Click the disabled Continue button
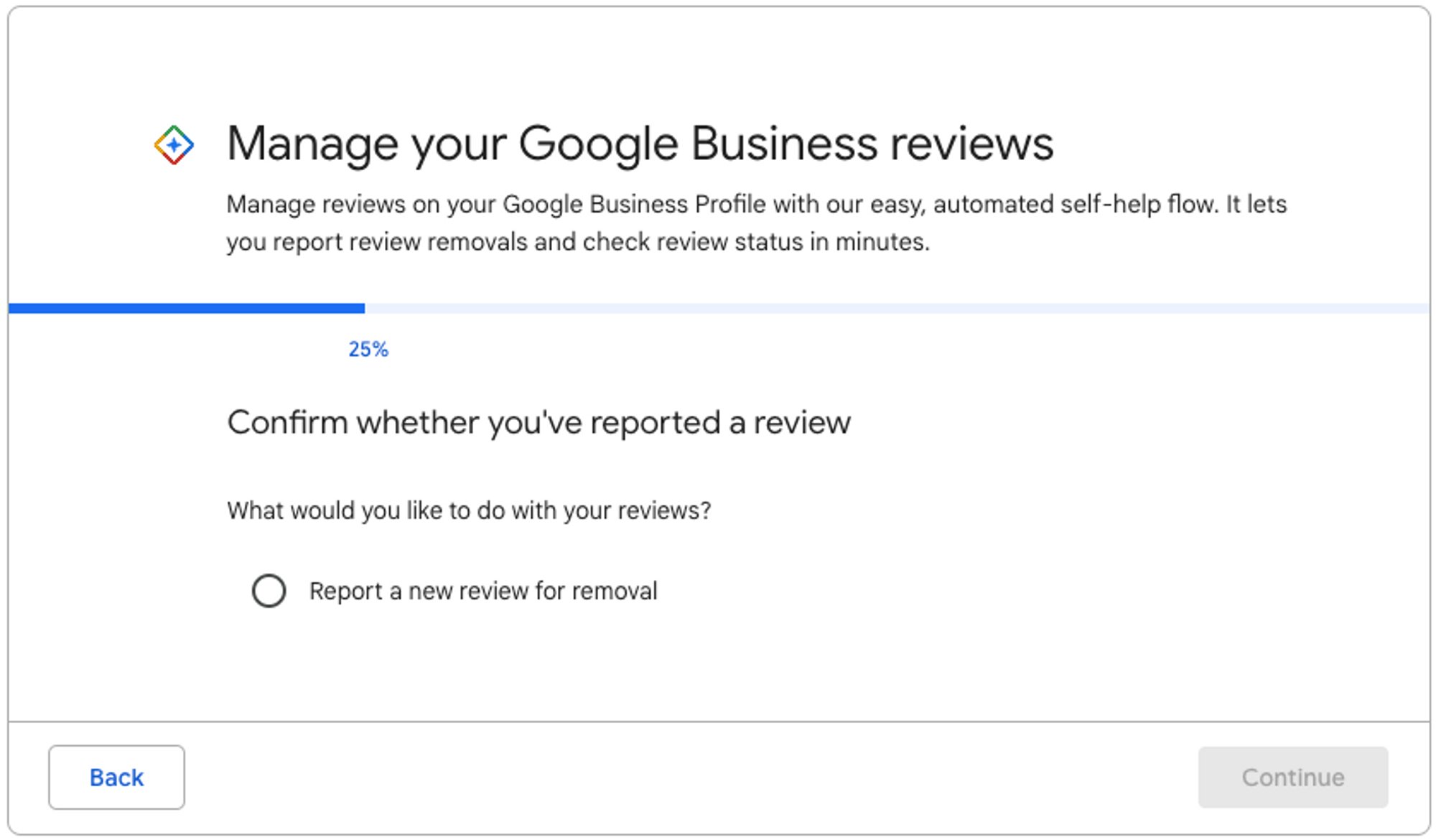This screenshot has width=1436, height=840. 1291,777
